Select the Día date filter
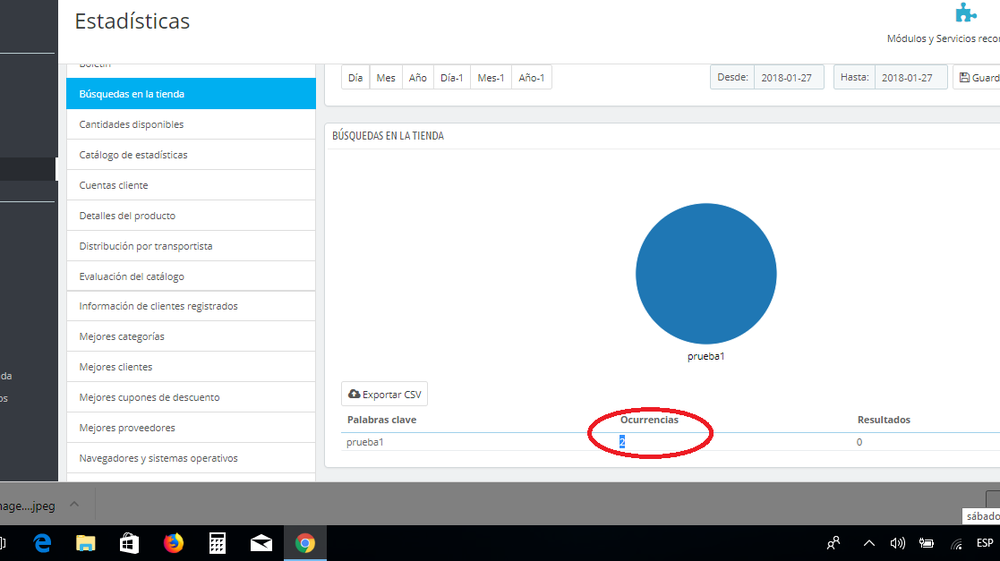 [x=355, y=78]
